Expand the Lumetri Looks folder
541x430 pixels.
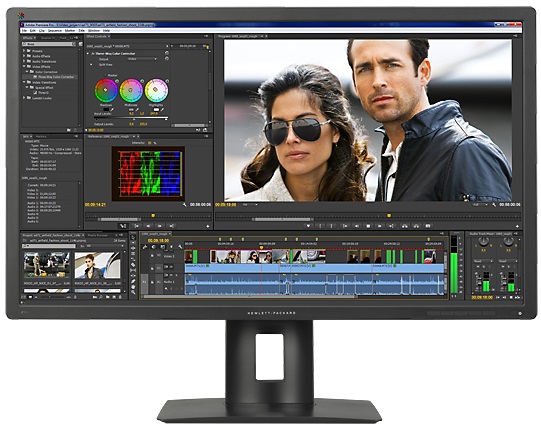[24, 98]
